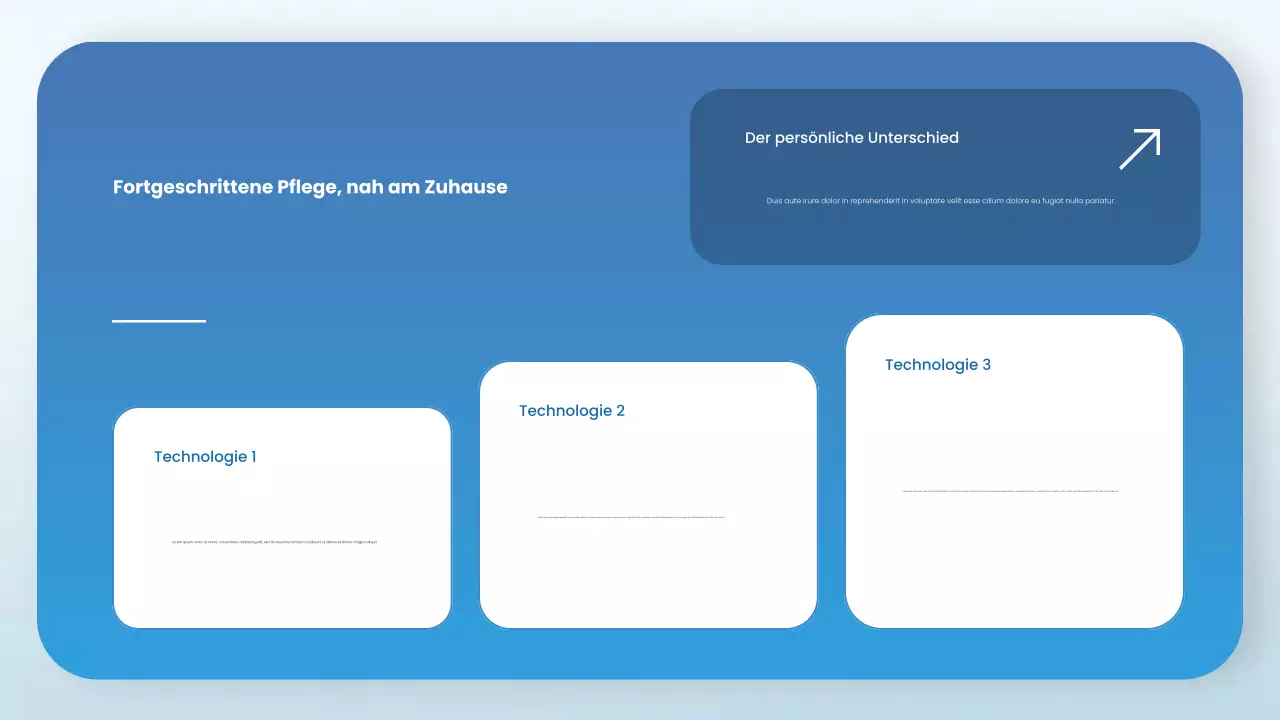Click the tiny body text in Technologie 3 card

pyautogui.click(x=1010, y=491)
